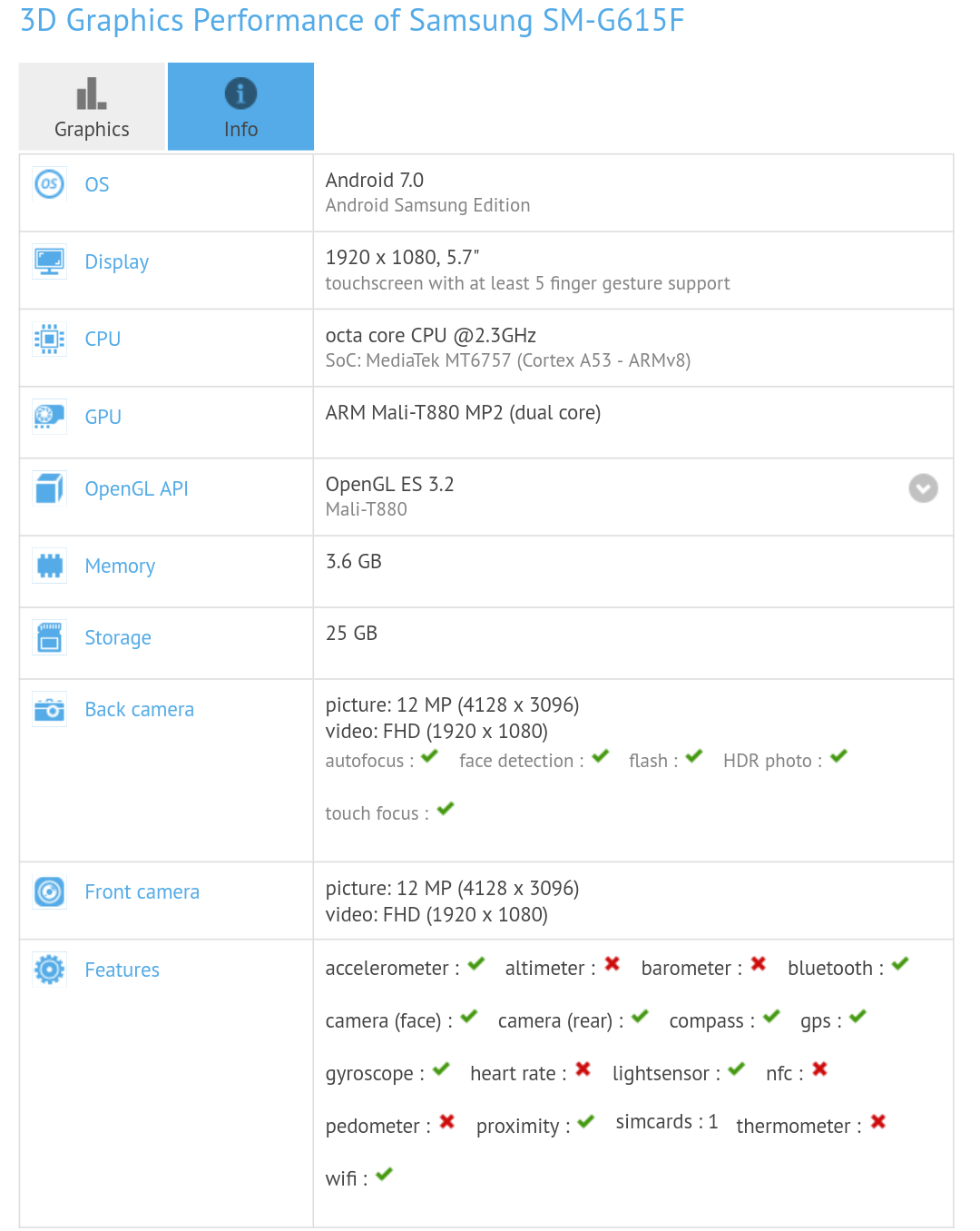Click the camera (rear) green checkmark
The width and height of the screenshot is (980, 1231).
point(641,1017)
